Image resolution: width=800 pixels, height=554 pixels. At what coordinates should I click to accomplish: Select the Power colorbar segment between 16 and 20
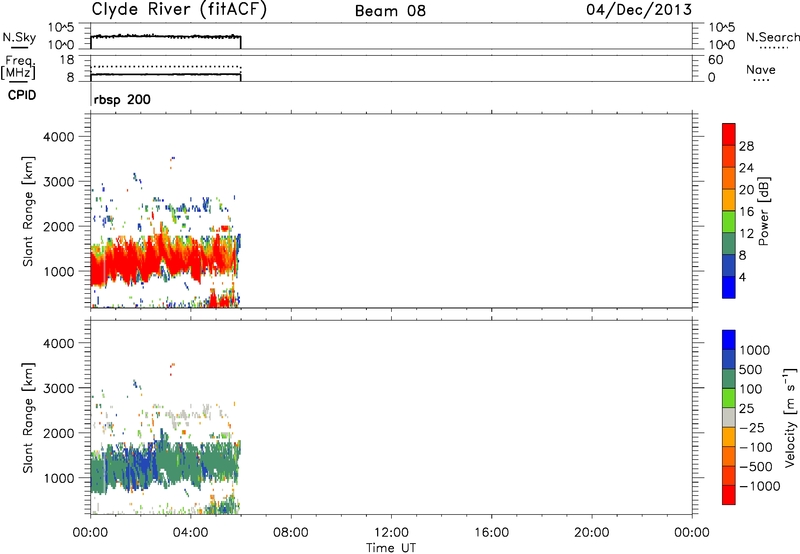729,200
